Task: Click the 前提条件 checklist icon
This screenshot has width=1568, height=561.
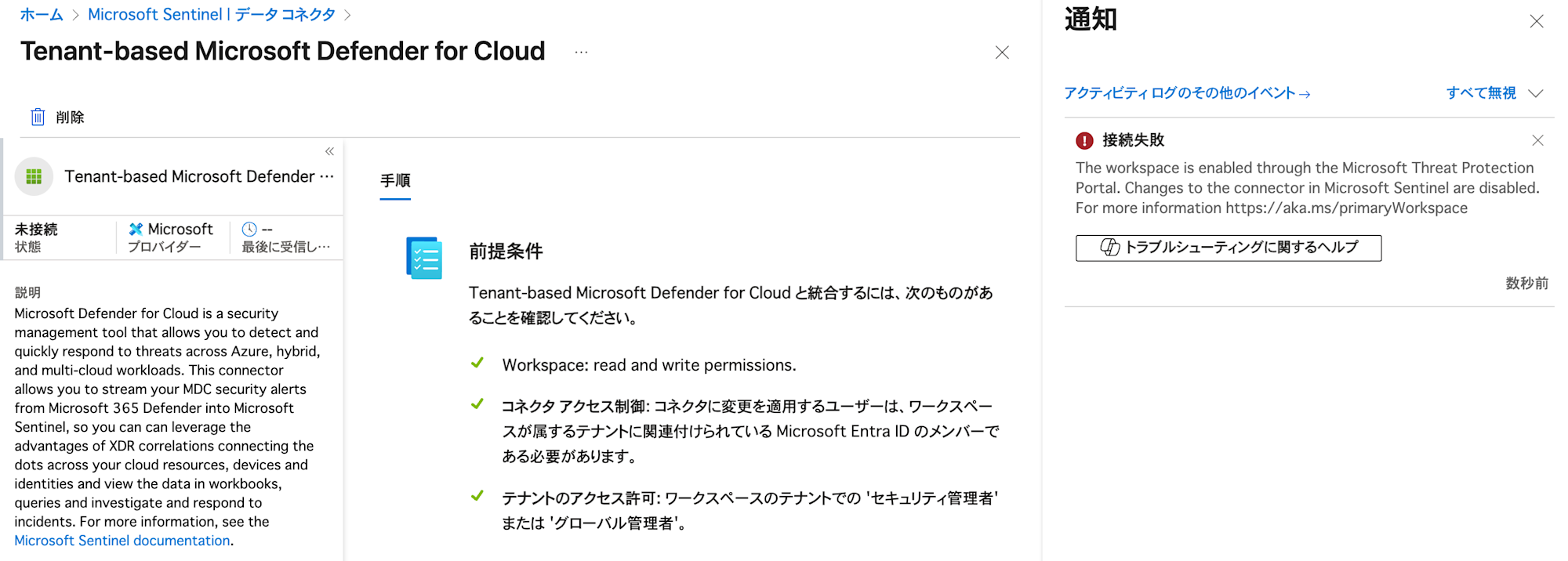Action: coord(424,258)
